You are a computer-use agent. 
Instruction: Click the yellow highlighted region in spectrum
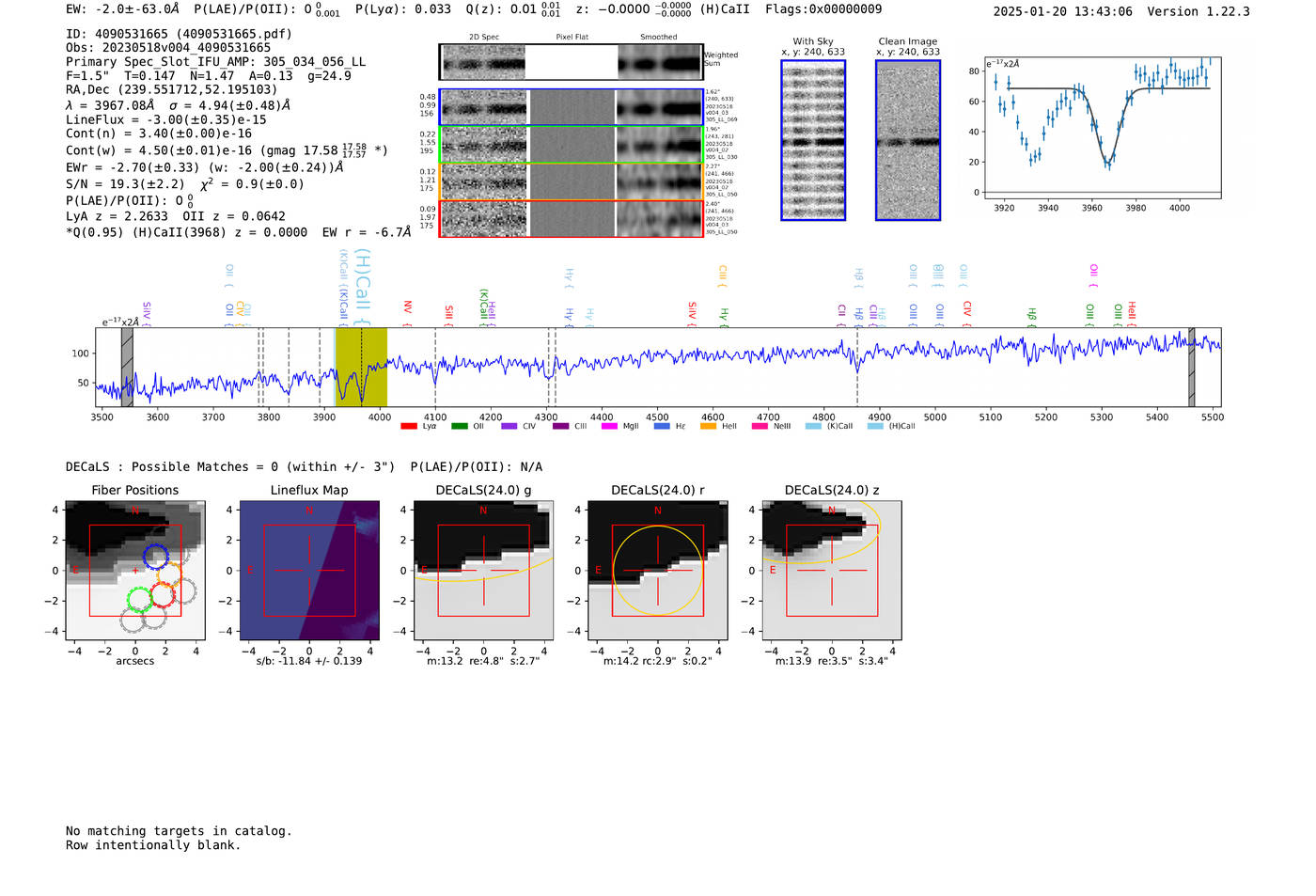point(361,367)
